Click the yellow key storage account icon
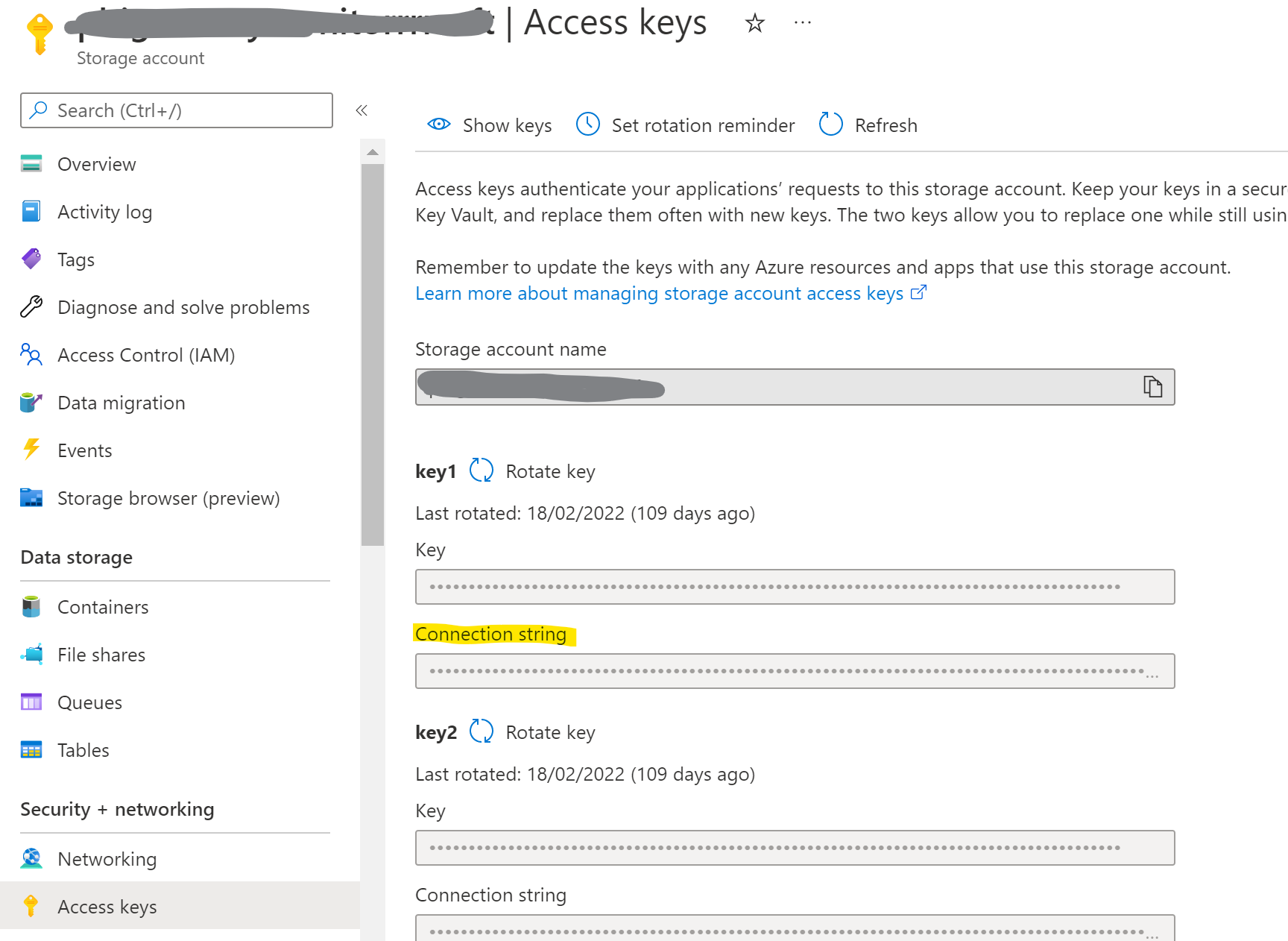Viewport: 1288px width, 941px height. 40,34
